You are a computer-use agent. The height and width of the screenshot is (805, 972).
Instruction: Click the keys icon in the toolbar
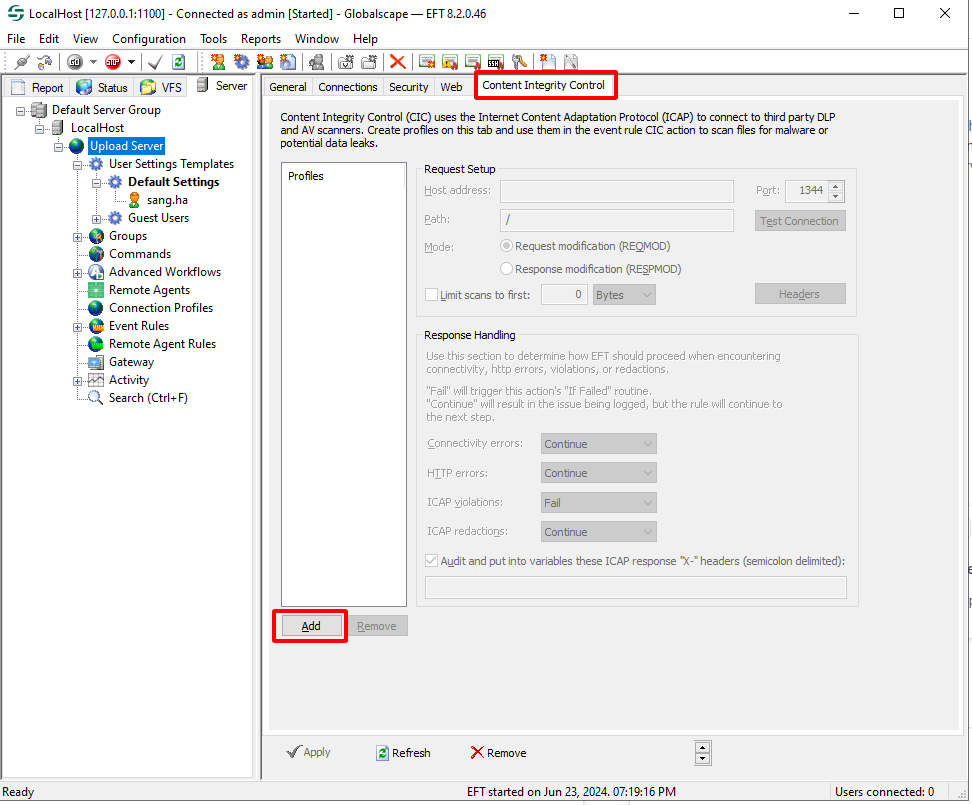tap(519, 62)
